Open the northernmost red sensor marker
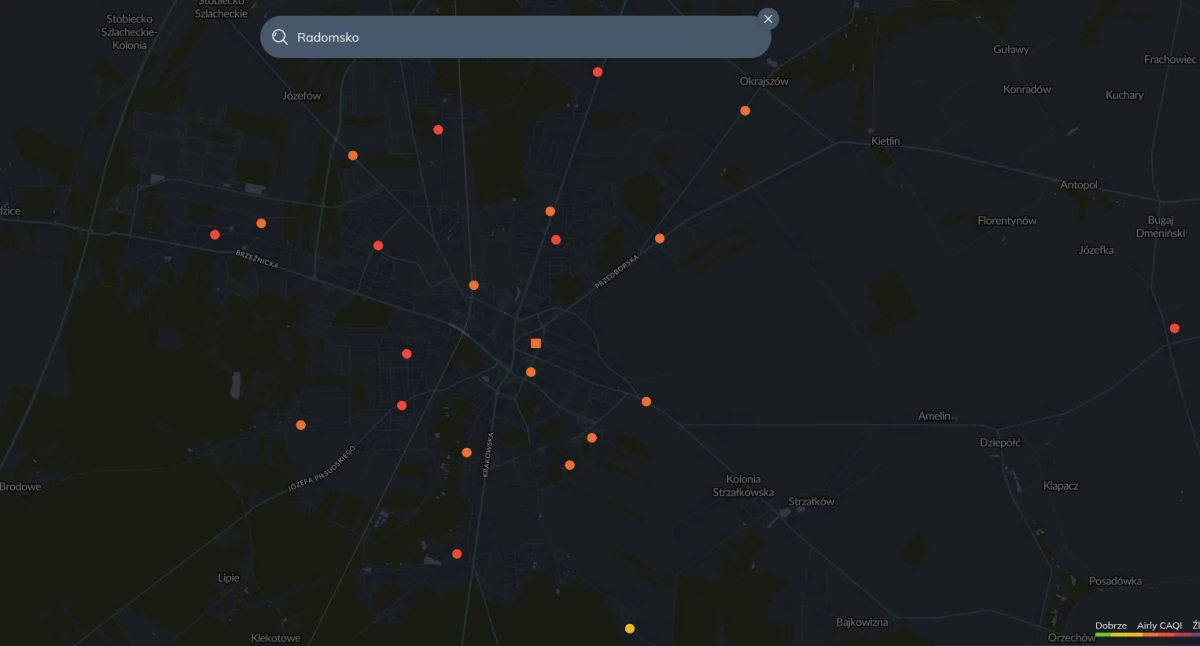 (x=598, y=72)
